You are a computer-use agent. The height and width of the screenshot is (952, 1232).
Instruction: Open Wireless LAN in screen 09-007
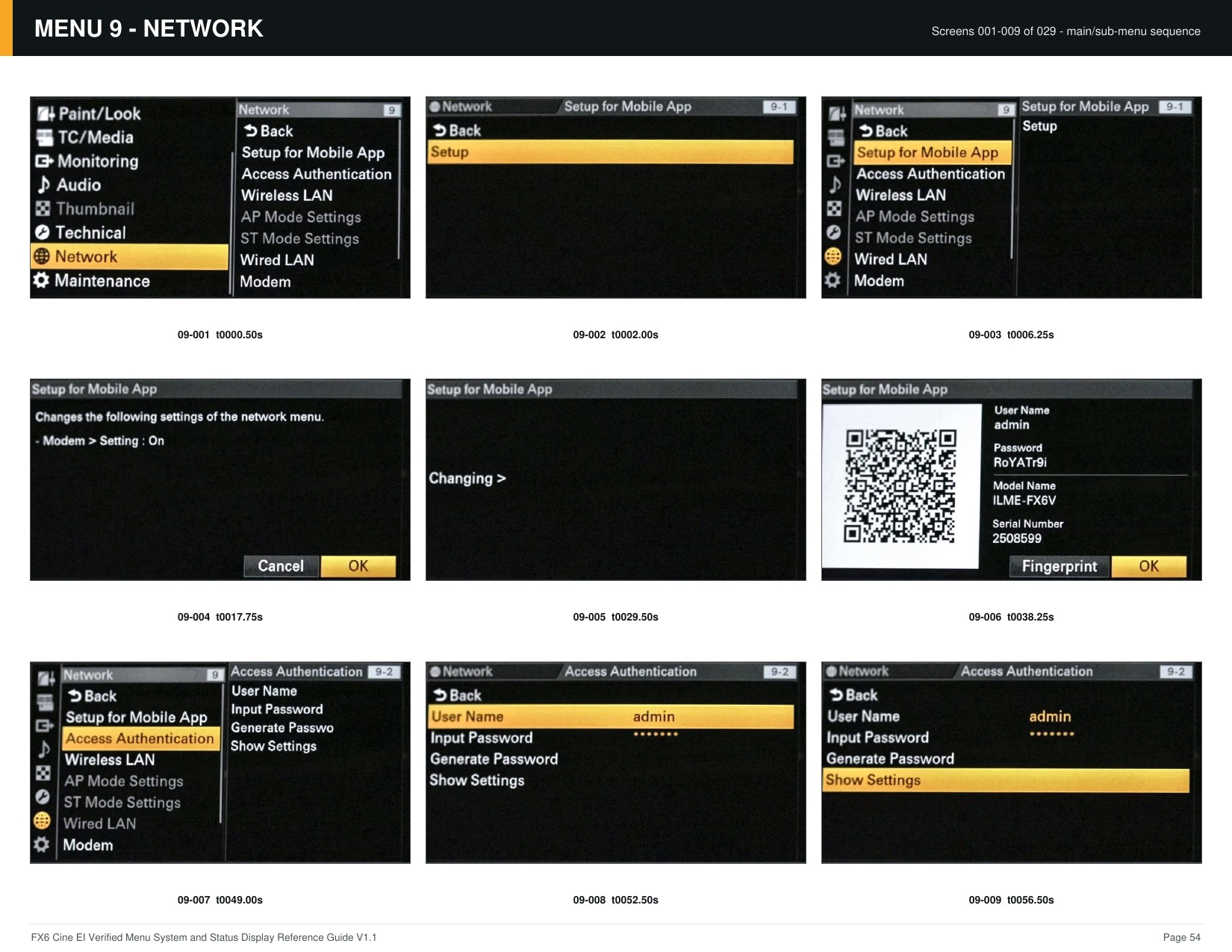[x=110, y=760]
